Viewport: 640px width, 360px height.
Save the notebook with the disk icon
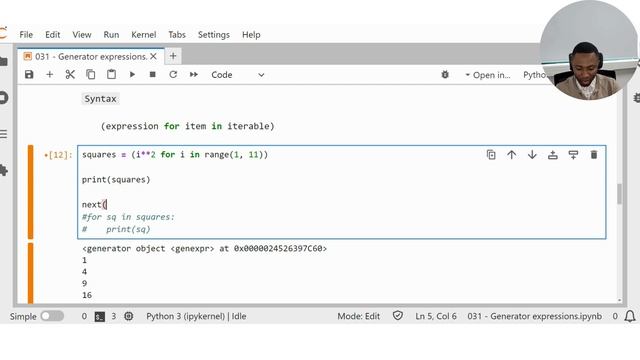tap(29, 75)
